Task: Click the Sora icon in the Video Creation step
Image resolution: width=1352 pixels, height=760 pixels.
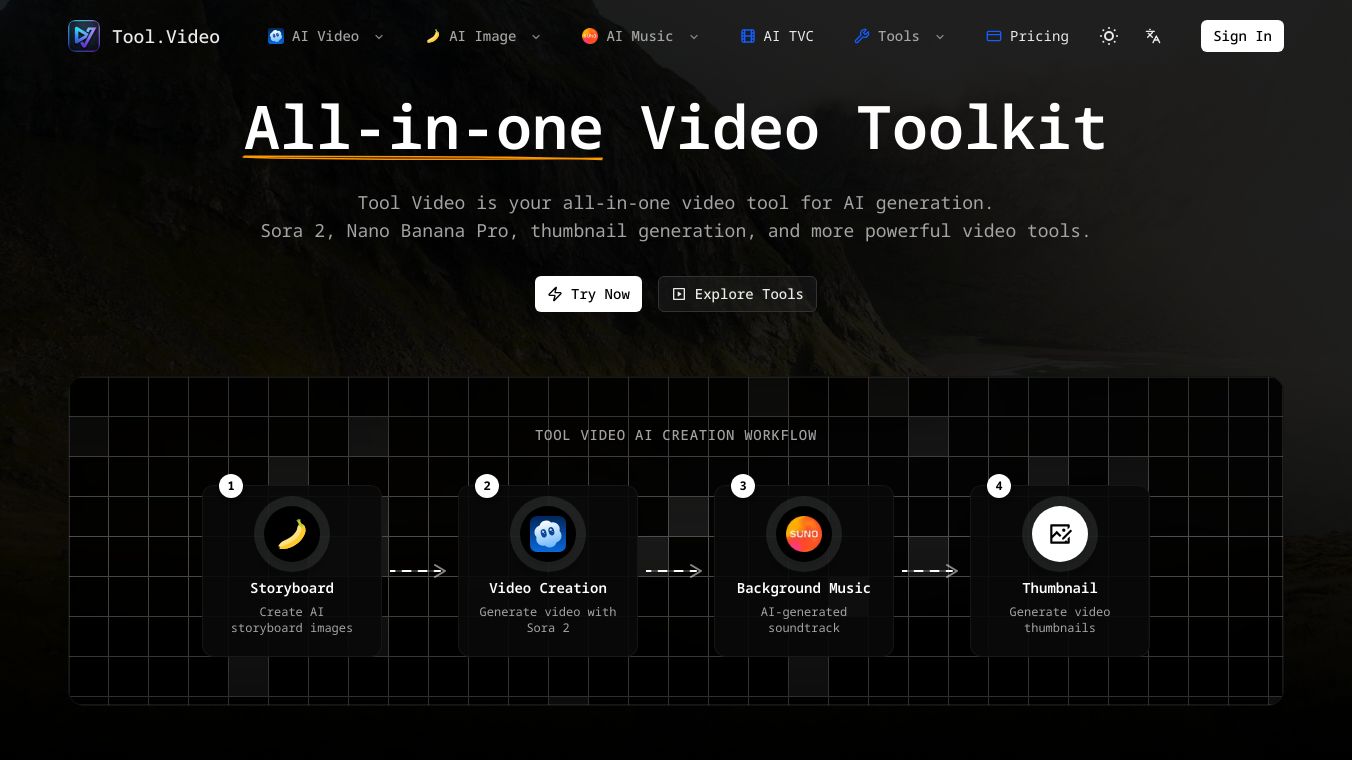Action: tap(548, 534)
